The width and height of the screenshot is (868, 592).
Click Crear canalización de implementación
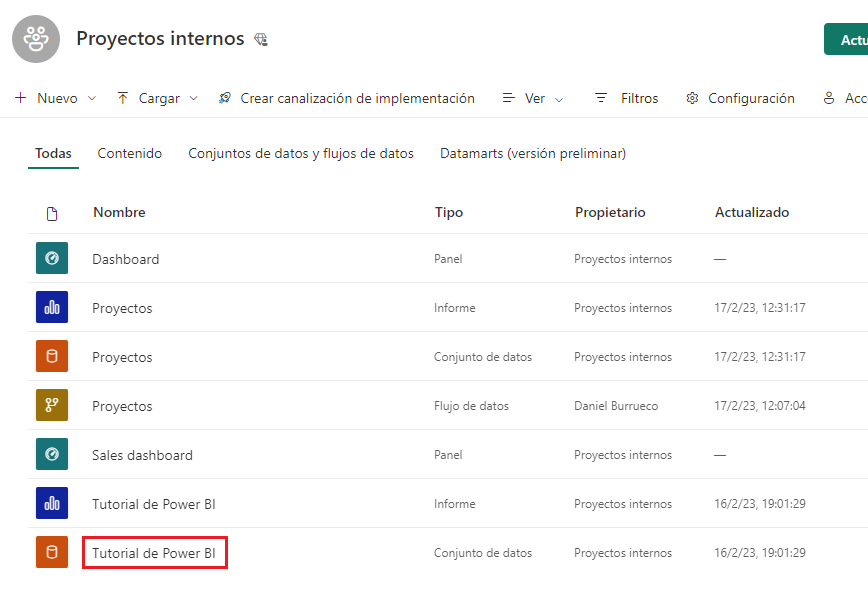346,98
